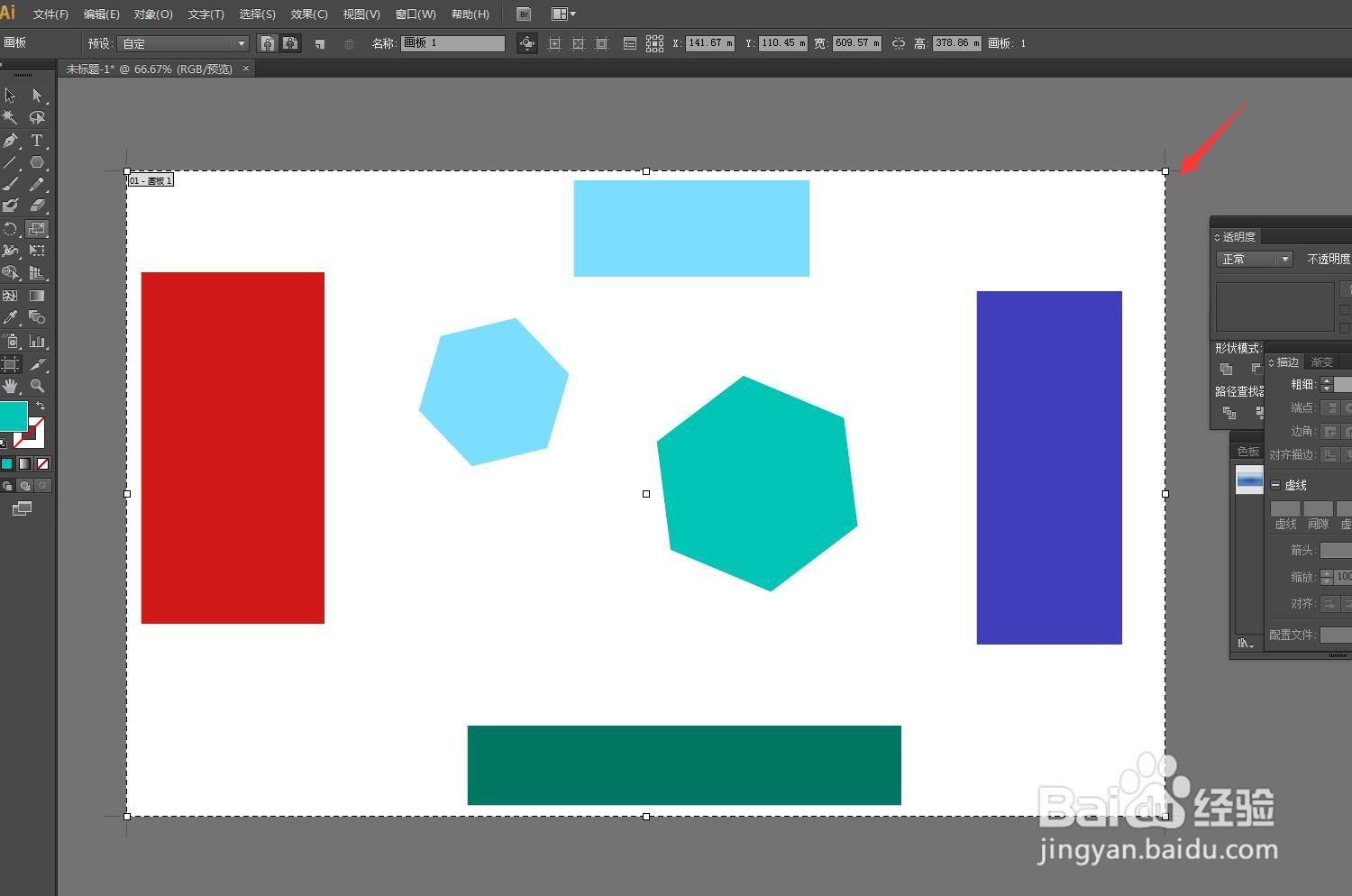Activate the Rotate tool
1352x896 pixels.
click(x=11, y=229)
